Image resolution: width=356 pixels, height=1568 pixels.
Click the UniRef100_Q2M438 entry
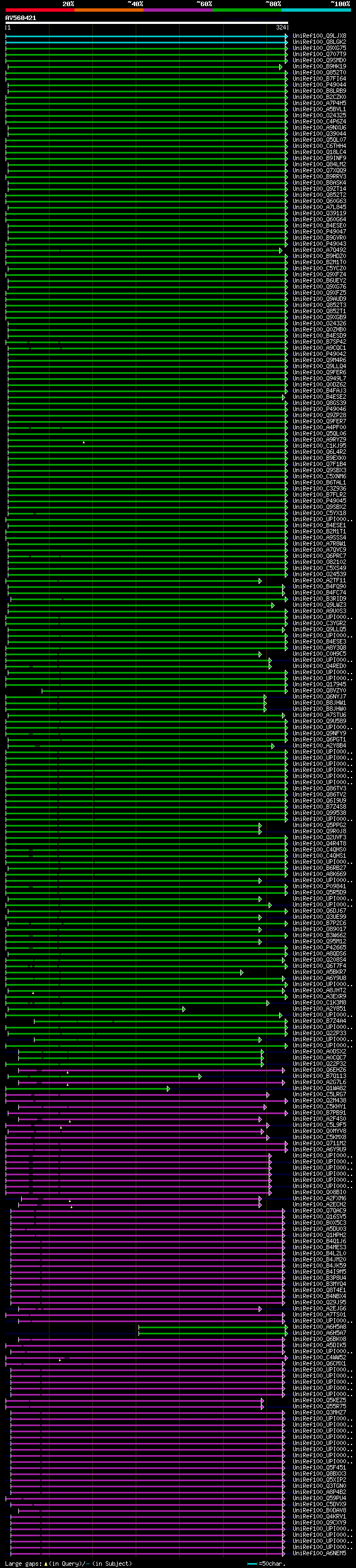pyautogui.click(x=319, y=1101)
